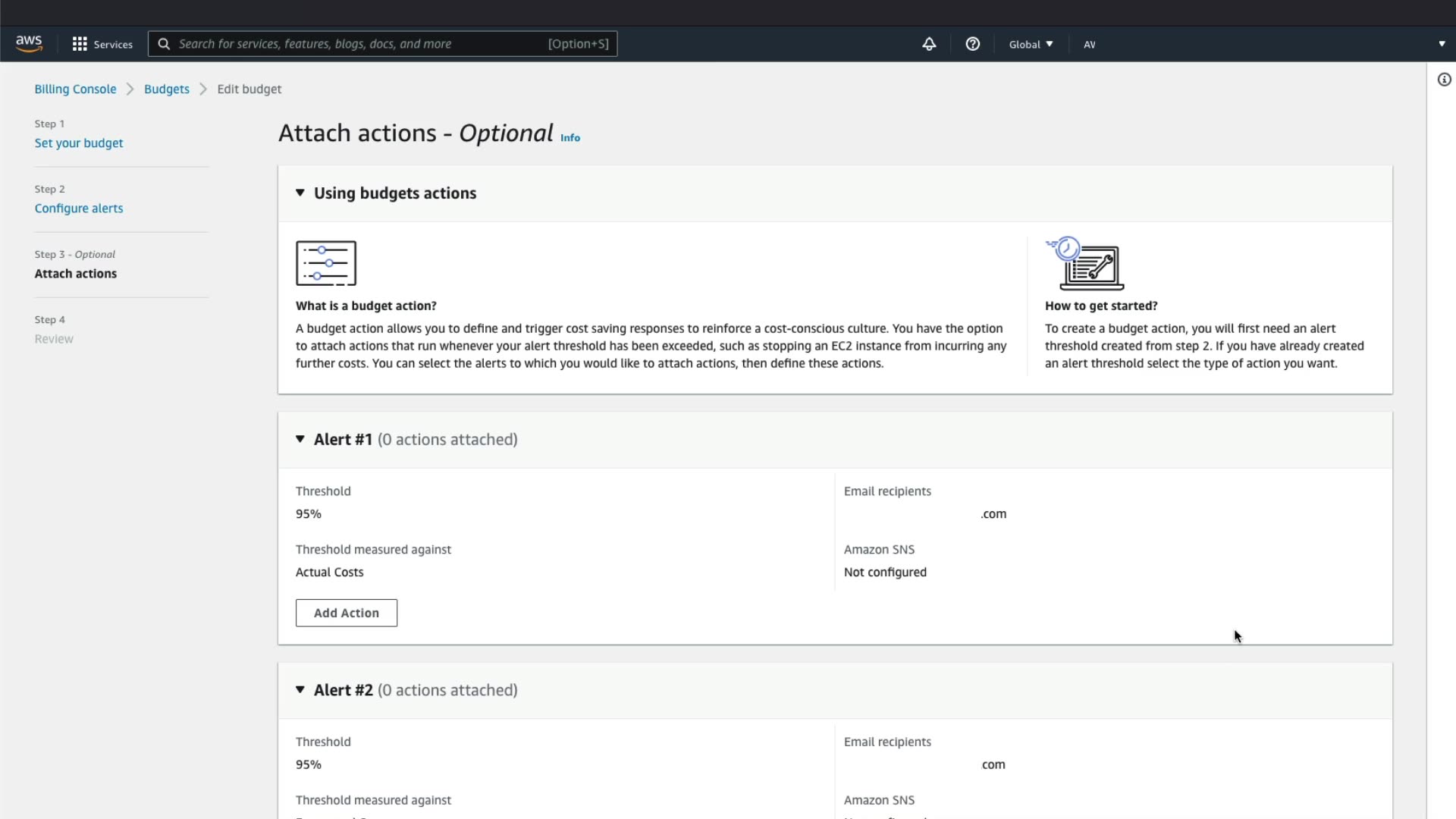Viewport: 1456px width, 819px height.
Task: Click the notifications bell icon
Action: 929,44
